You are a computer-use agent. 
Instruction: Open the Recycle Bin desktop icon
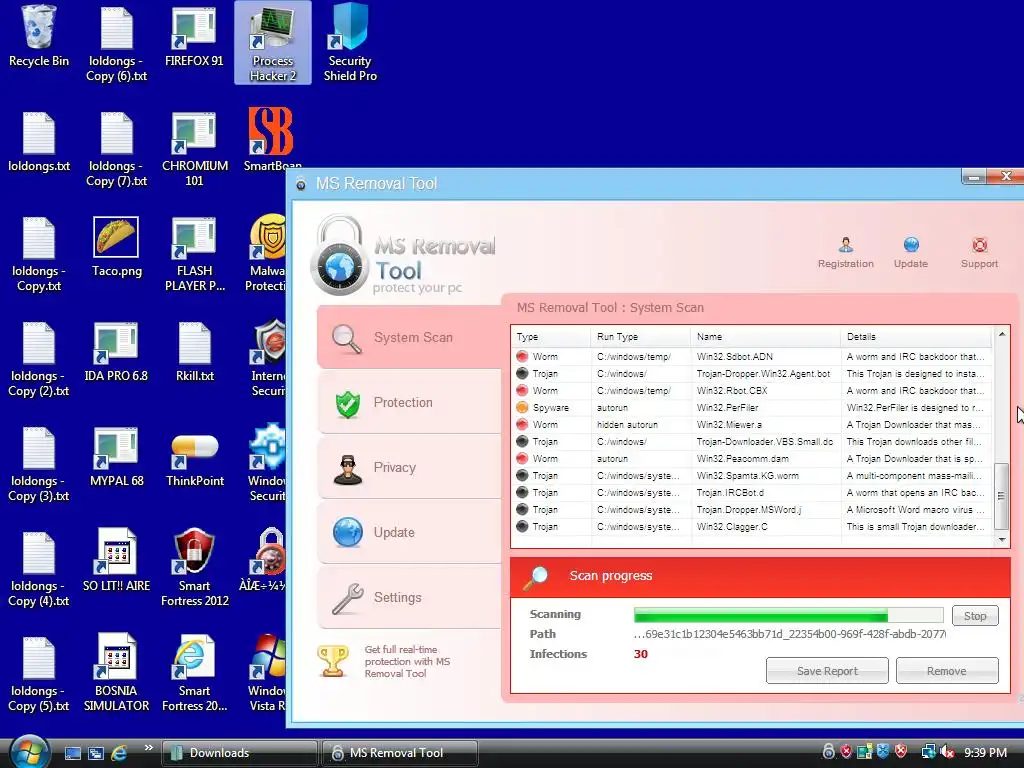pyautogui.click(x=39, y=37)
